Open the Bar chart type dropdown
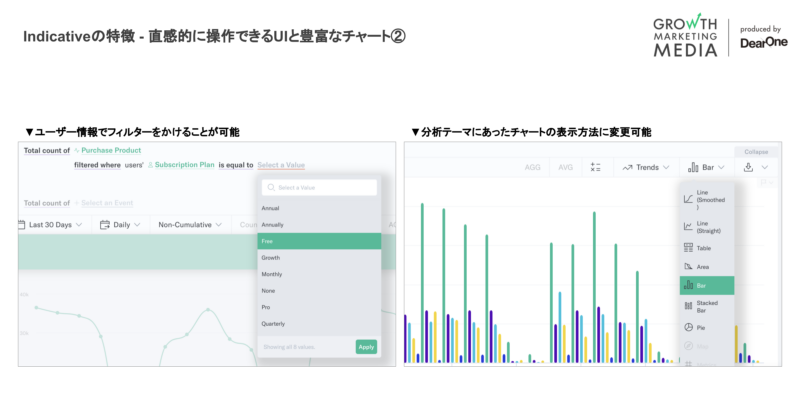This screenshot has height=420, width=800. pyautogui.click(x=706, y=167)
